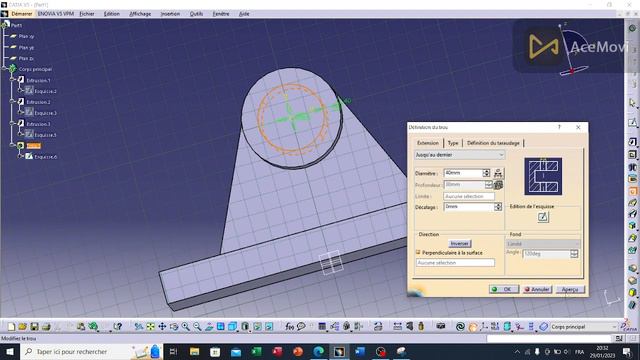Open the Jusqu'au dernier extension dropdown
Viewport: 640px width, 360px height.
click(460, 155)
